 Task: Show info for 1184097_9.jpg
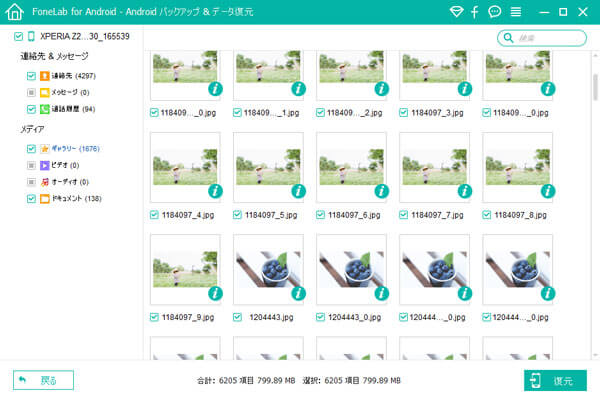[215, 293]
